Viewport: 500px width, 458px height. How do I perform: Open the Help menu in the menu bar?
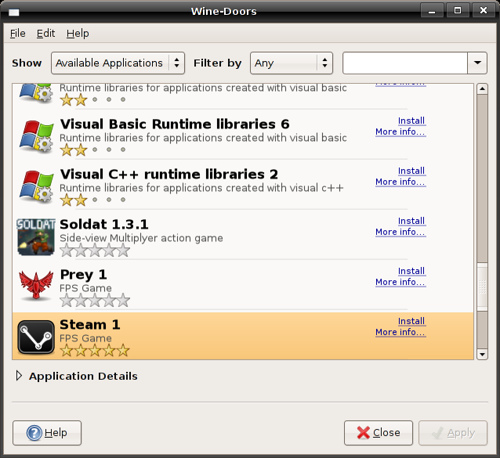click(x=78, y=33)
